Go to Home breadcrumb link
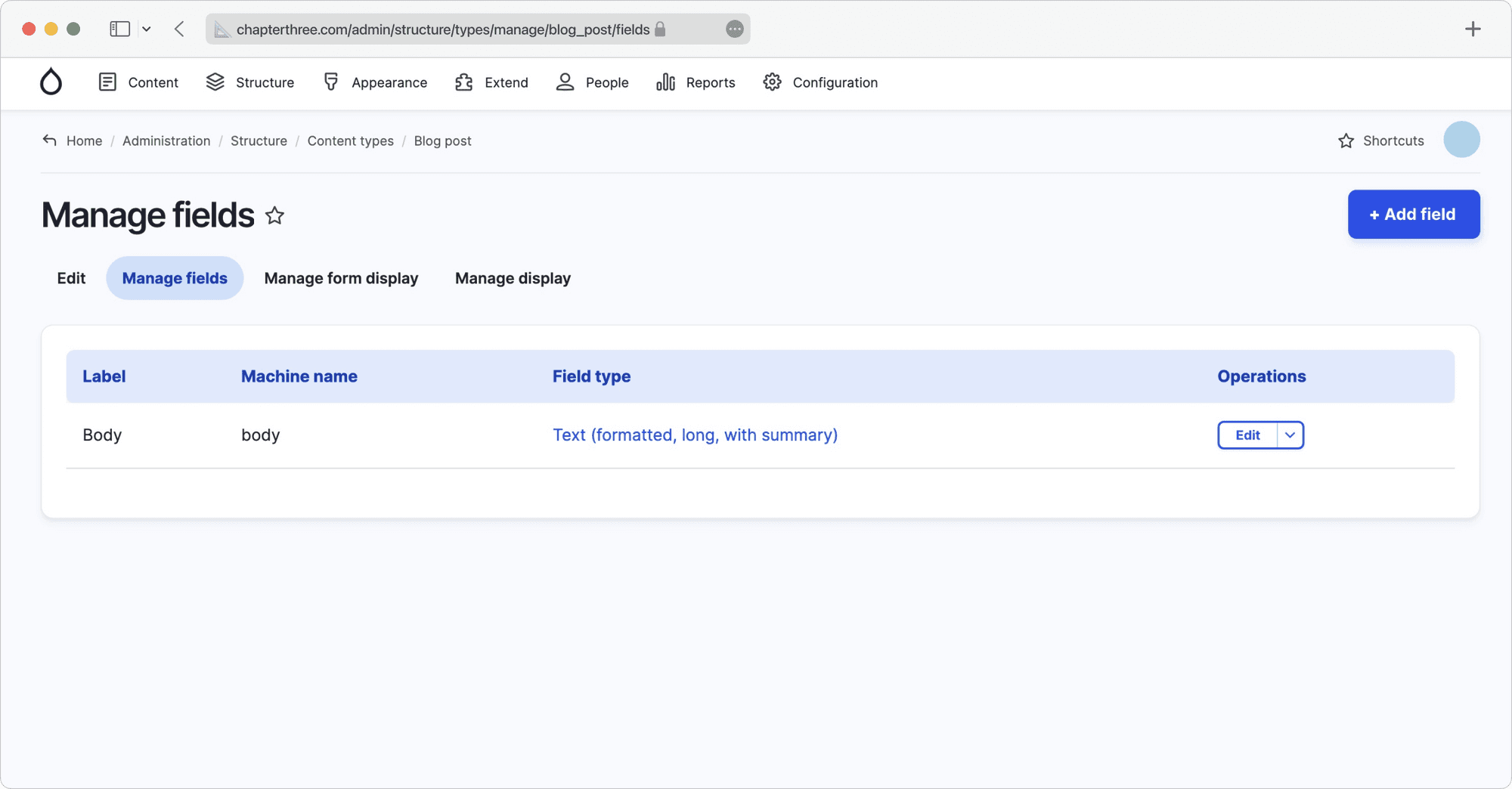 (x=84, y=141)
